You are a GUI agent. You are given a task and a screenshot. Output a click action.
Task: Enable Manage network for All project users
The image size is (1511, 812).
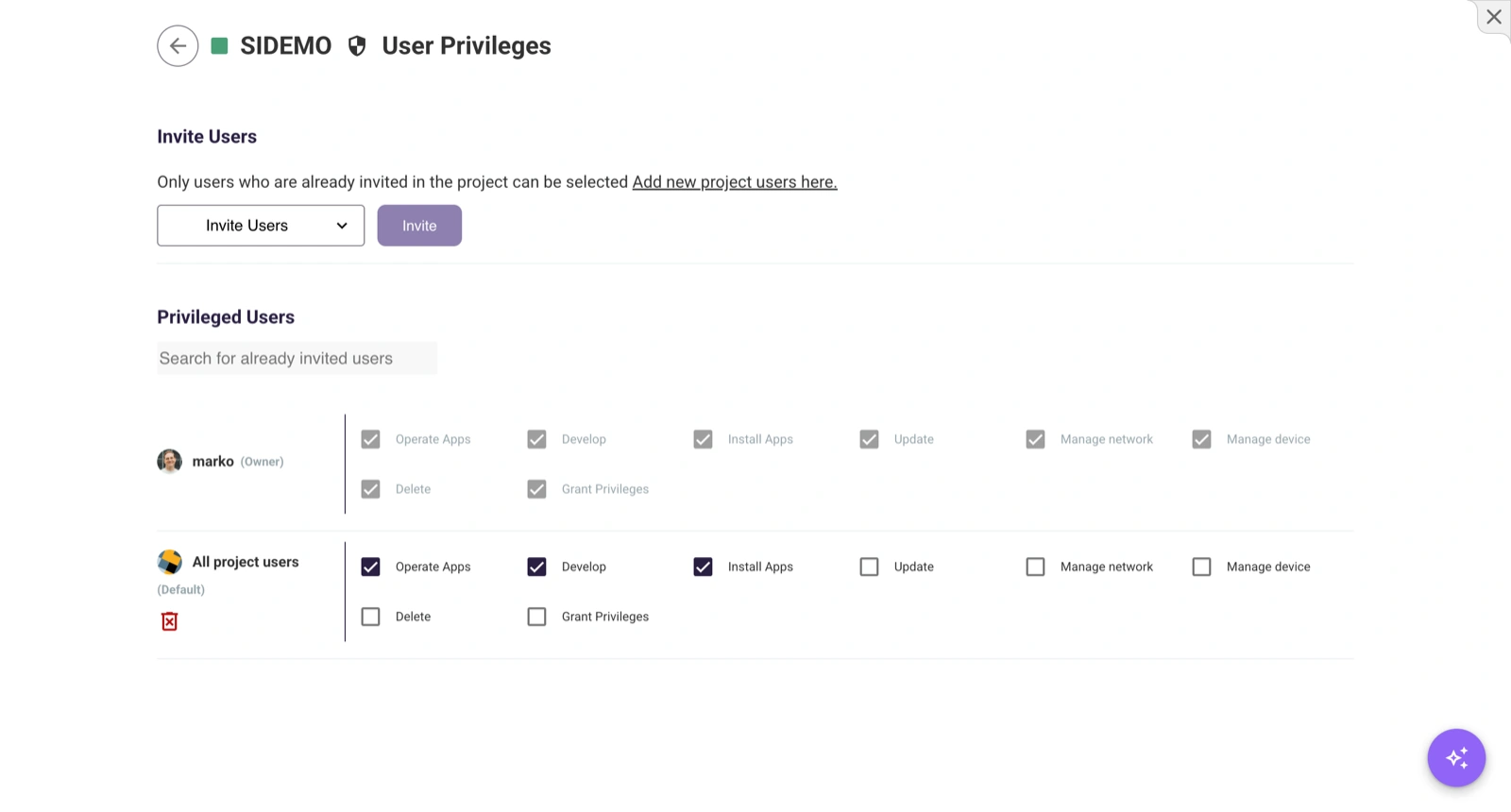click(1035, 567)
